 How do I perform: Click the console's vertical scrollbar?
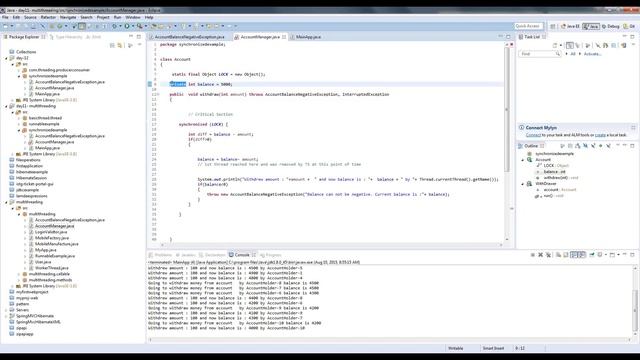pos(635,302)
